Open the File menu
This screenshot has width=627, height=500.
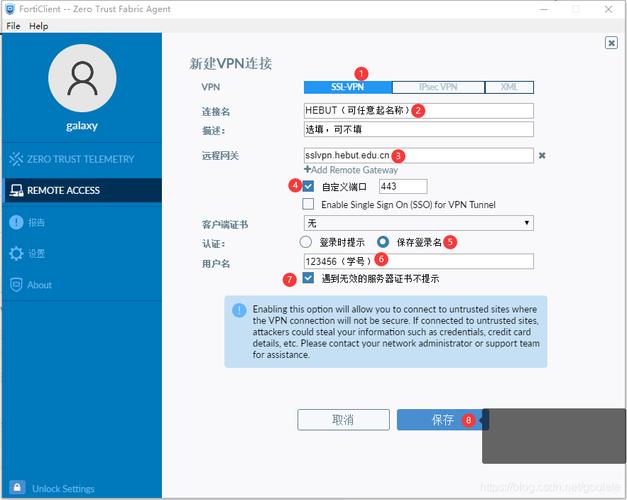(13, 26)
